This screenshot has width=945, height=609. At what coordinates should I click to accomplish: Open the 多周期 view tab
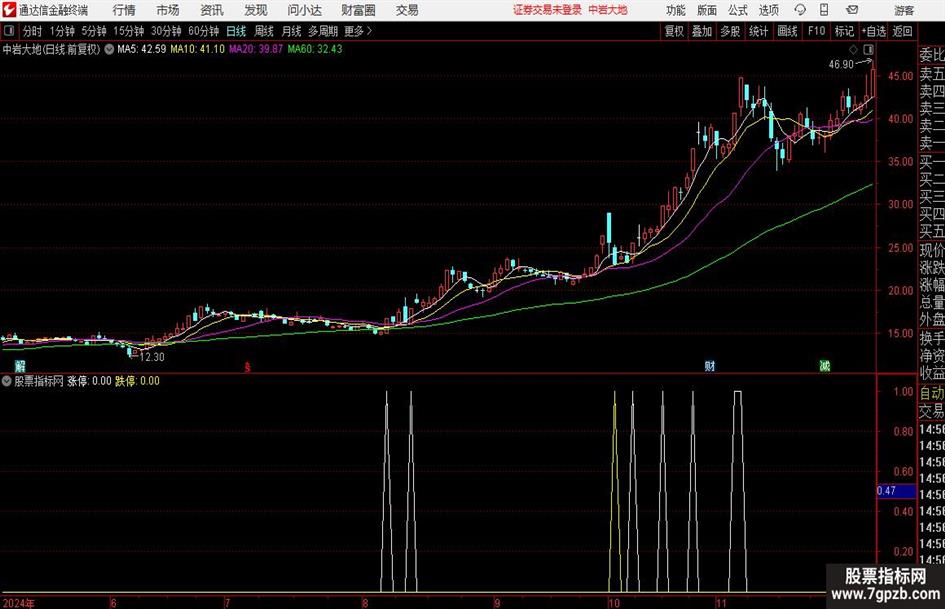pos(323,31)
